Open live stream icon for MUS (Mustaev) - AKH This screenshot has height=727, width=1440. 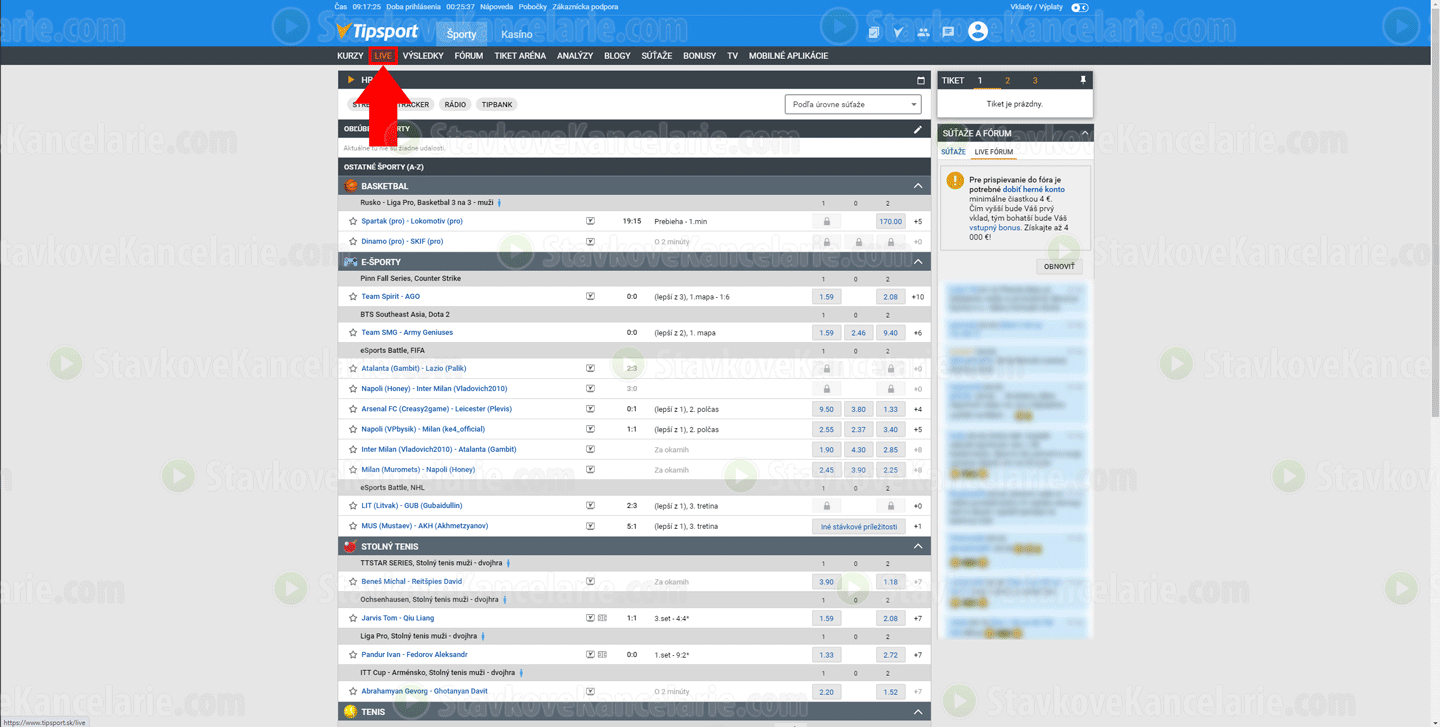pyautogui.click(x=590, y=525)
